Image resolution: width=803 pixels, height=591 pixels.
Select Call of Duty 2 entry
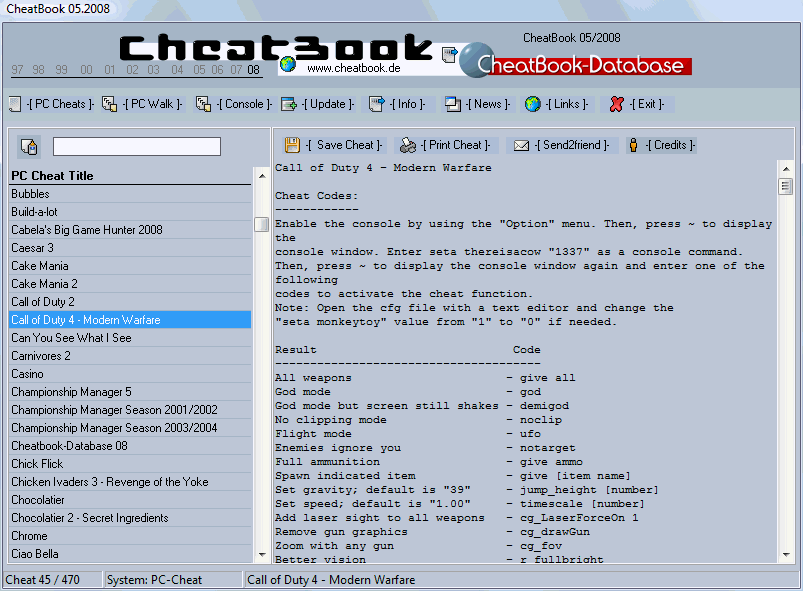click(x=131, y=302)
